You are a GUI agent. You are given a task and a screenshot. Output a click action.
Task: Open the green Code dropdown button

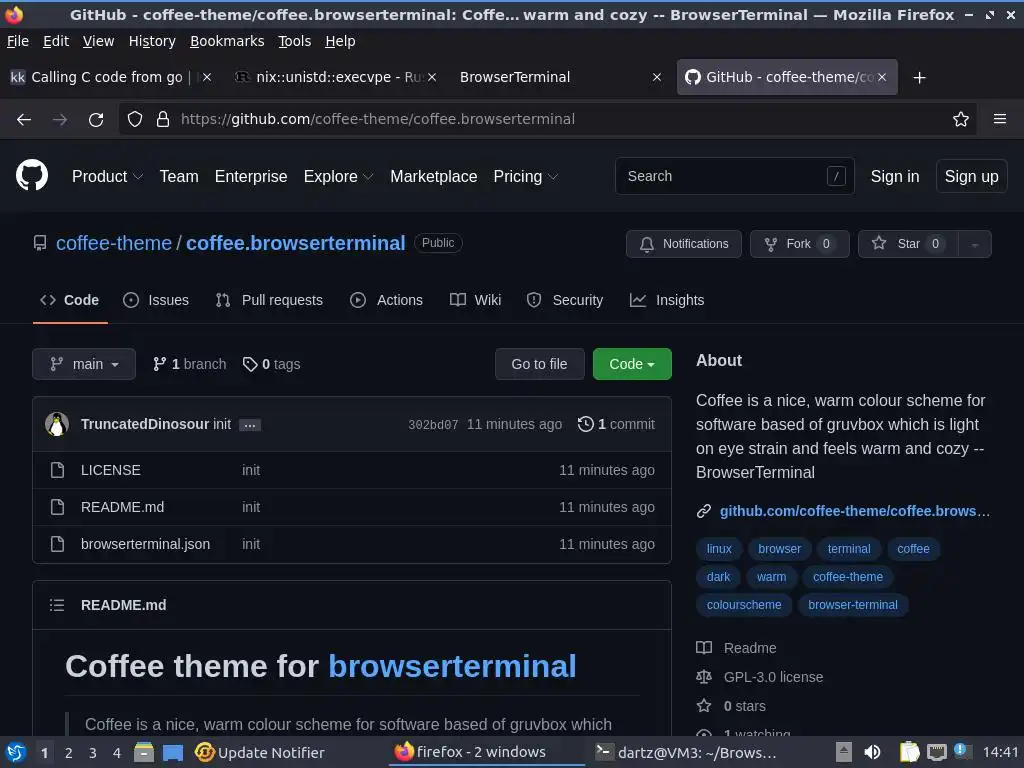[x=632, y=364]
